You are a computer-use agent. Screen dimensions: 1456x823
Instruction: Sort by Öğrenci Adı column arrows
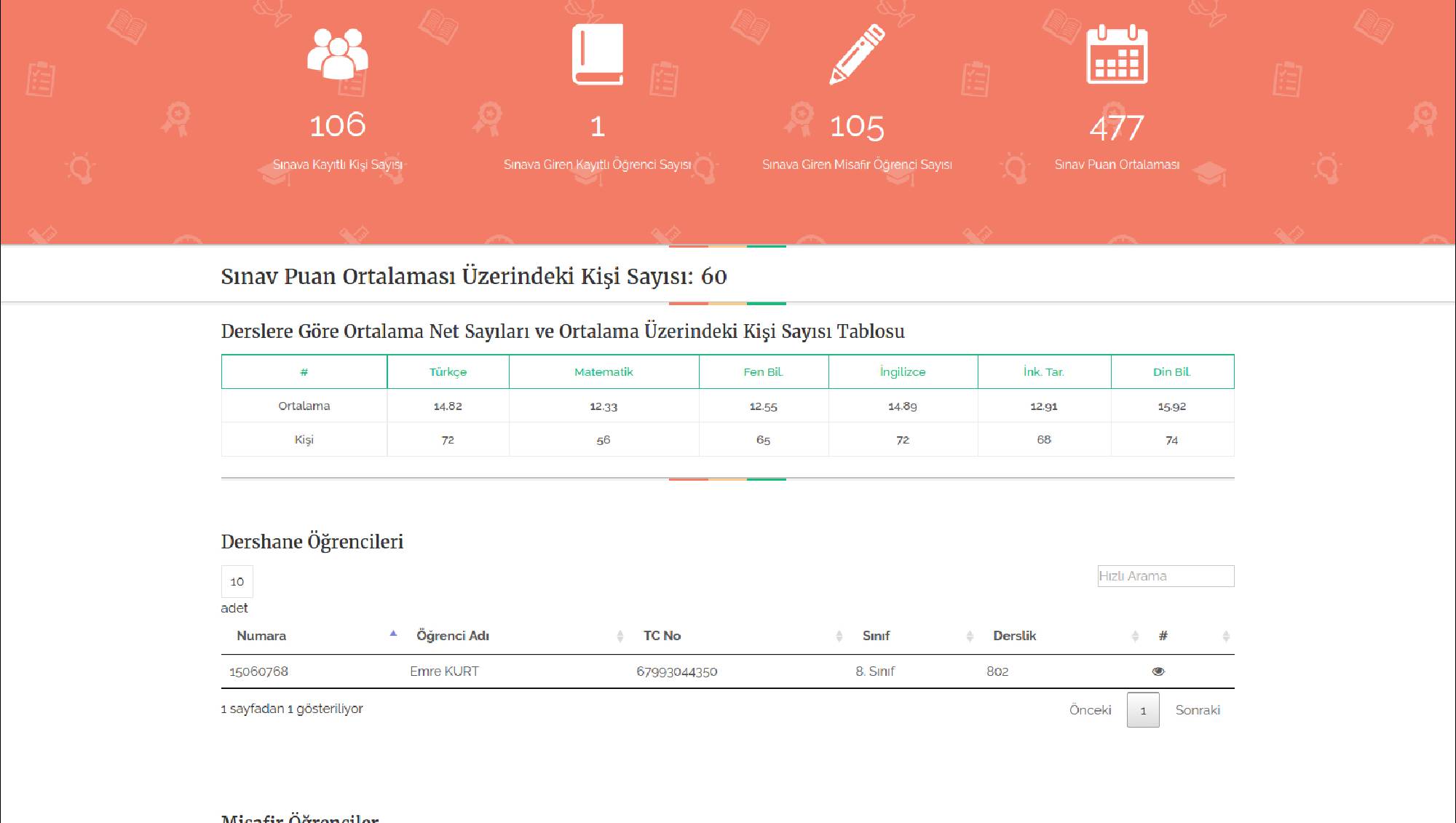click(620, 636)
